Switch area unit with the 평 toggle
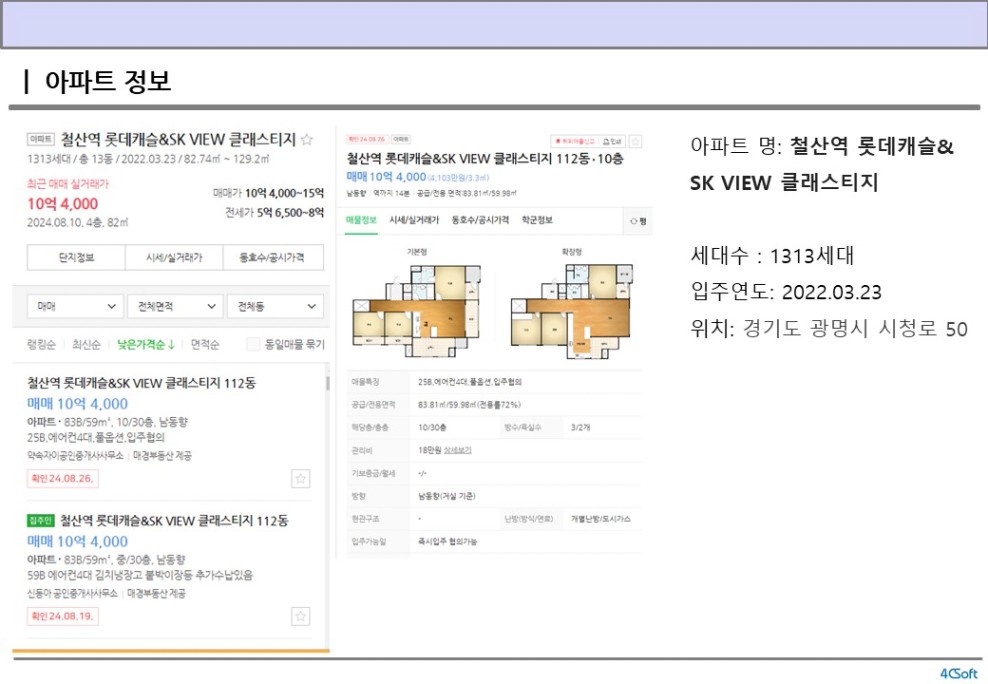Screen dimensions: 988x684 tap(638, 221)
